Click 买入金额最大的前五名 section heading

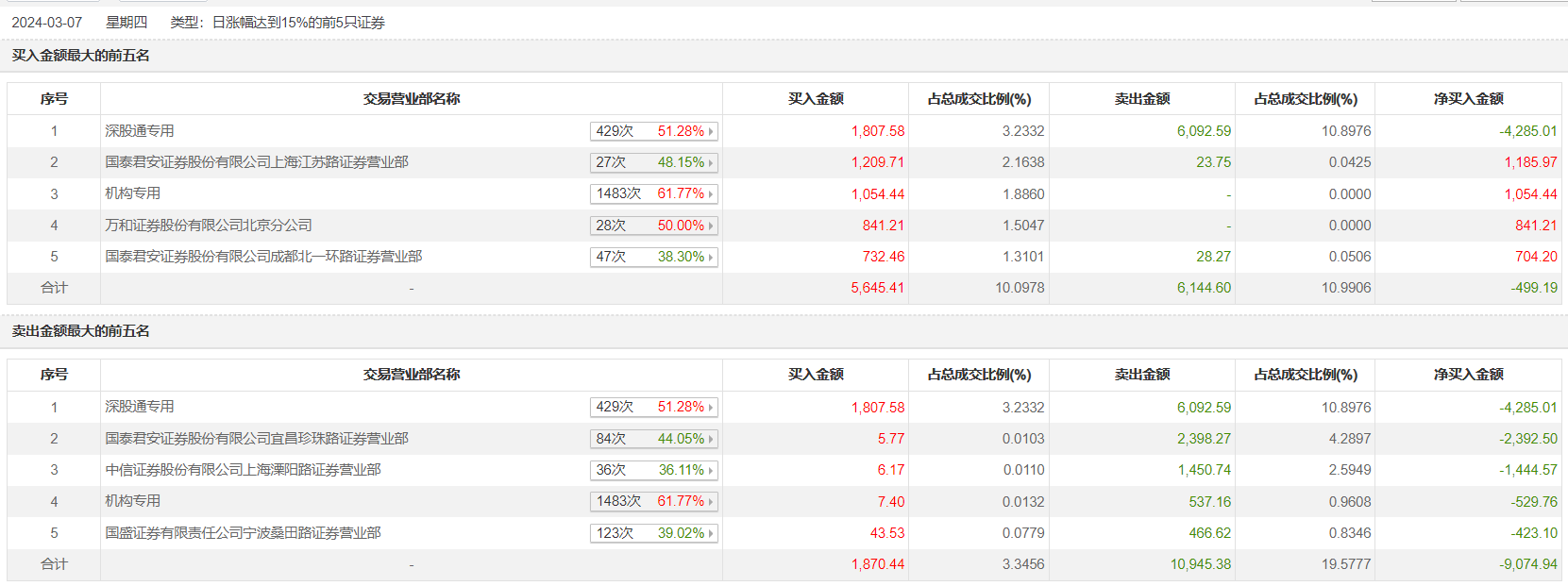click(x=80, y=56)
